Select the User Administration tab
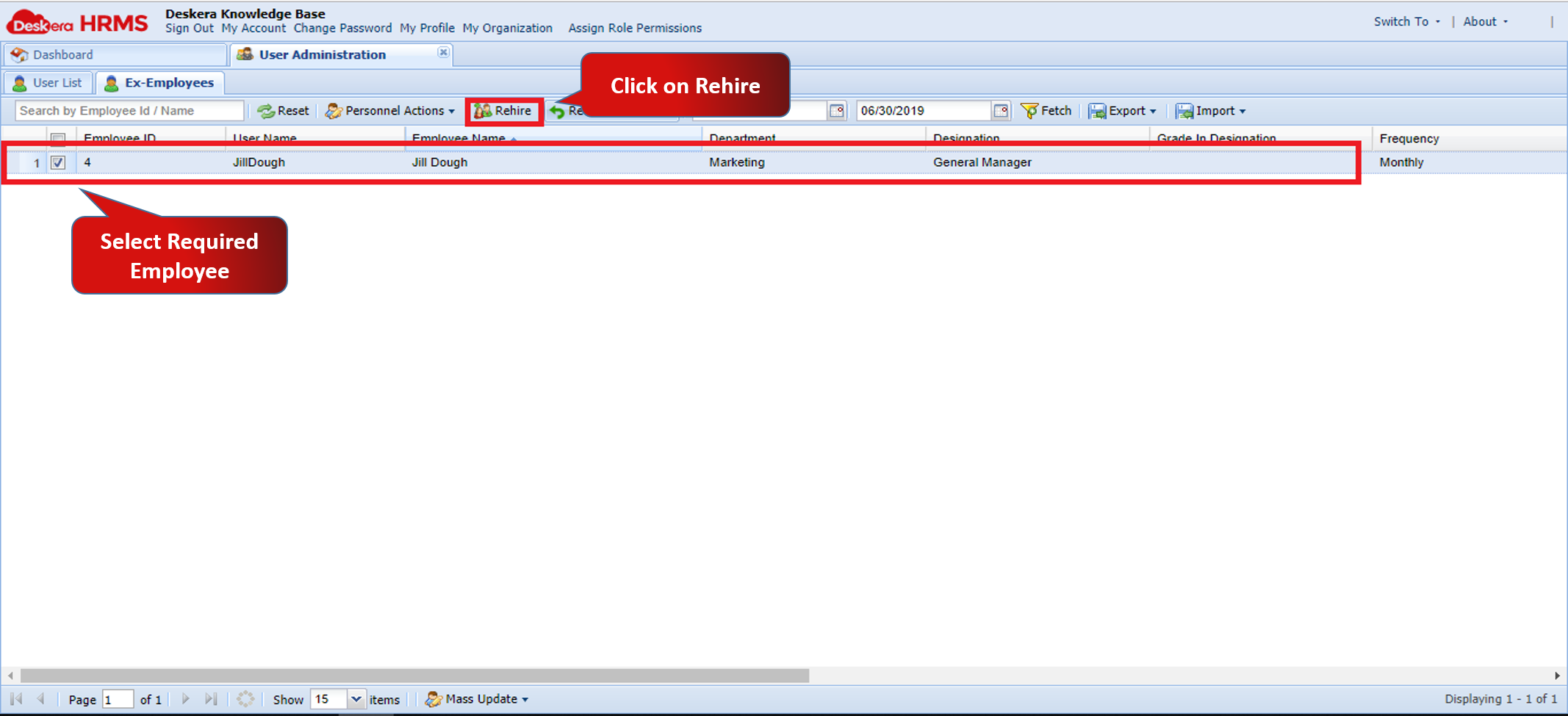The width and height of the screenshot is (1568, 716). [341, 55]
